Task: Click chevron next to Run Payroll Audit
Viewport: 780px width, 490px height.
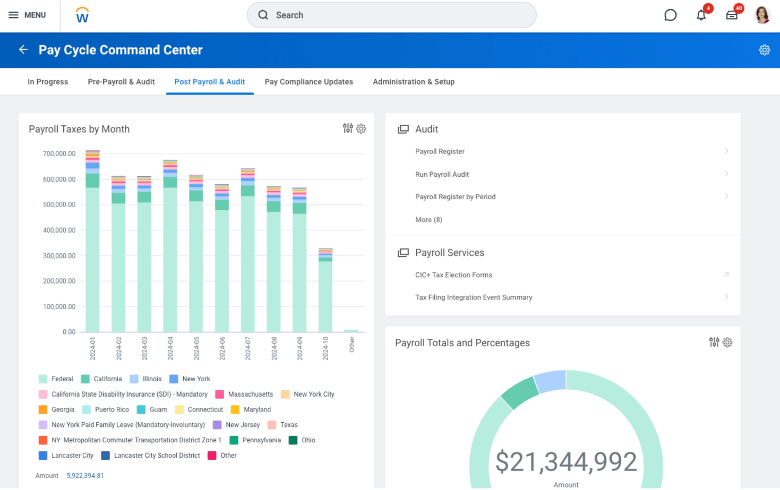Action: 726,174
